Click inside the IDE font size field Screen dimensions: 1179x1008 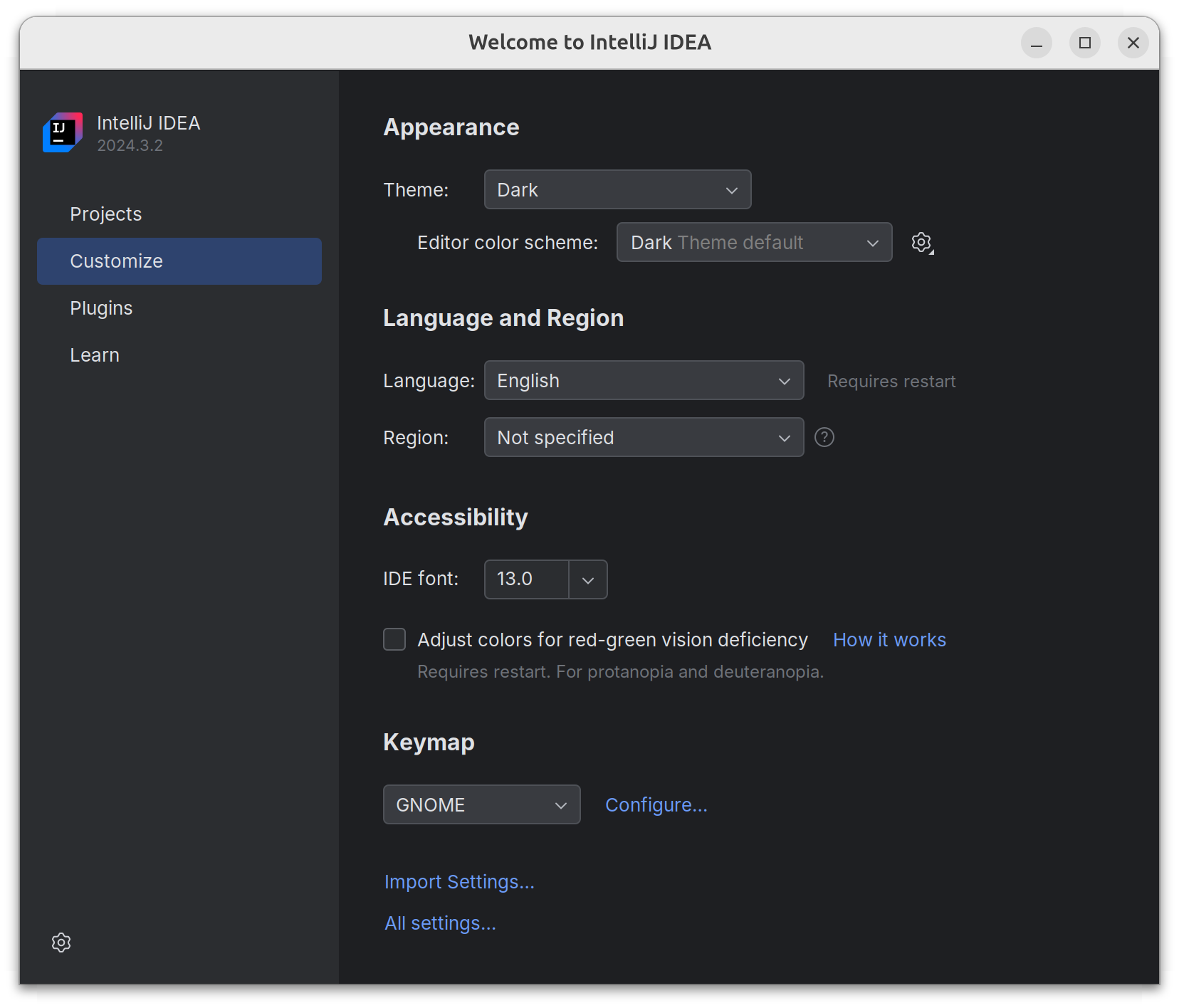click(x=526, y=579)
